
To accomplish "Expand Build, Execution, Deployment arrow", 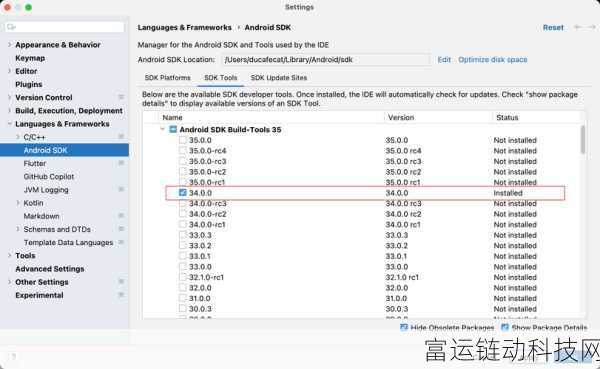I will 10,111.
